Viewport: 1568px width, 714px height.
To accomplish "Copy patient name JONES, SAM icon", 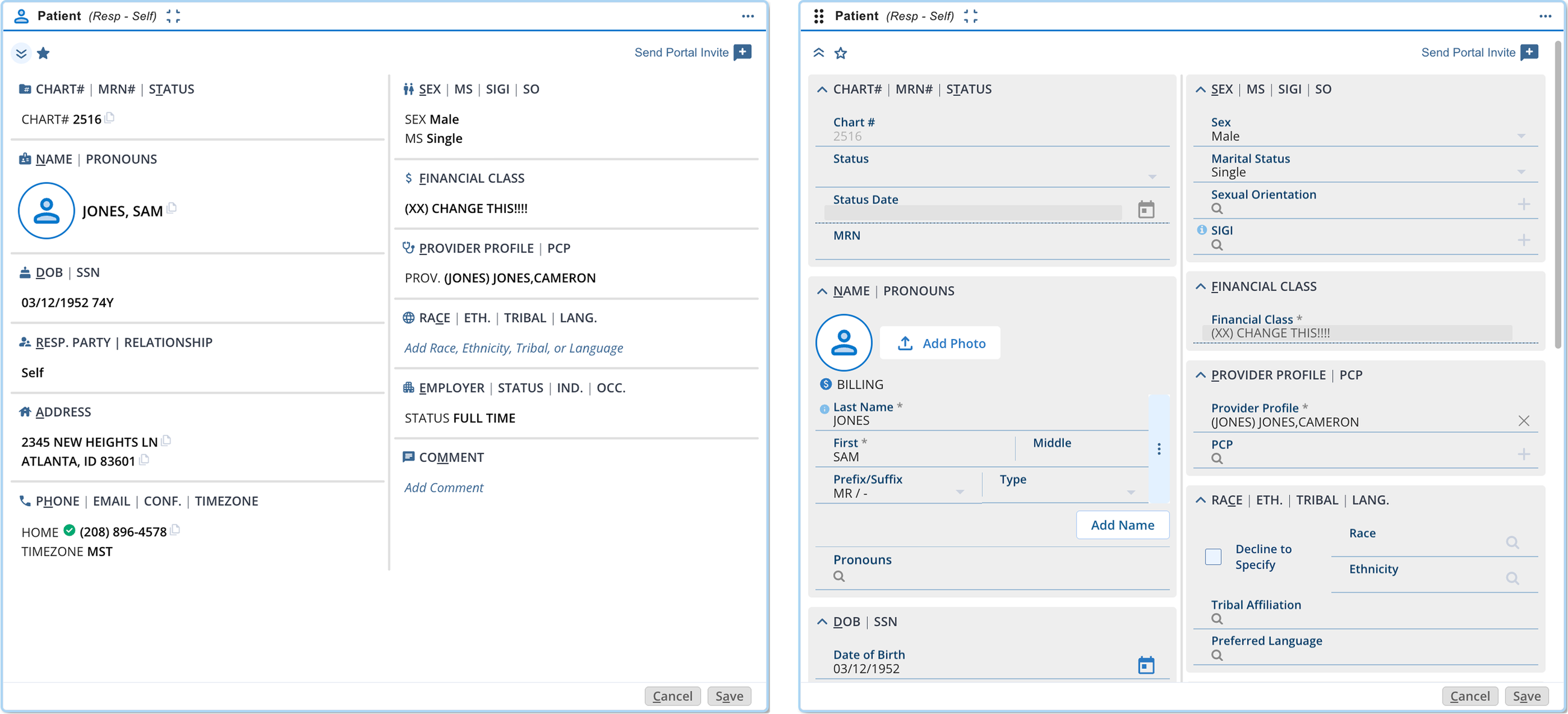I will pyautogui.click(x=172, y=208).
